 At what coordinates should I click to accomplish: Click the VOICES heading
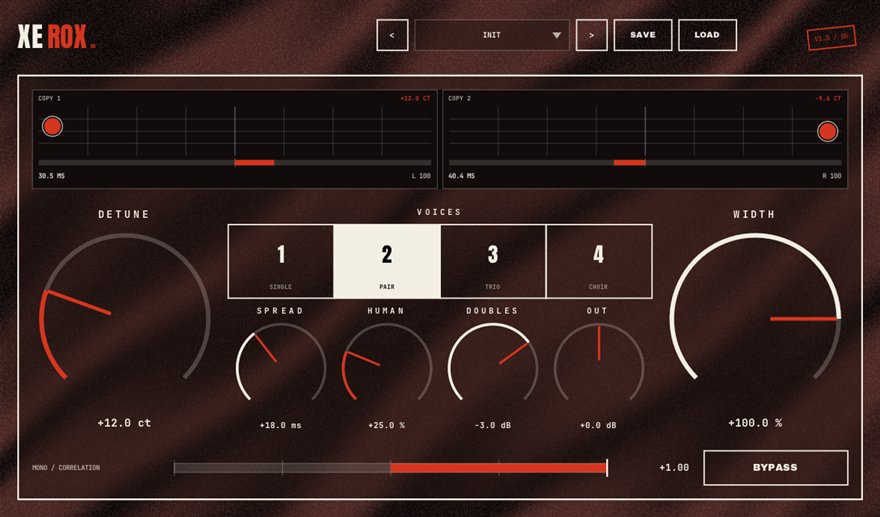point(439,212)
